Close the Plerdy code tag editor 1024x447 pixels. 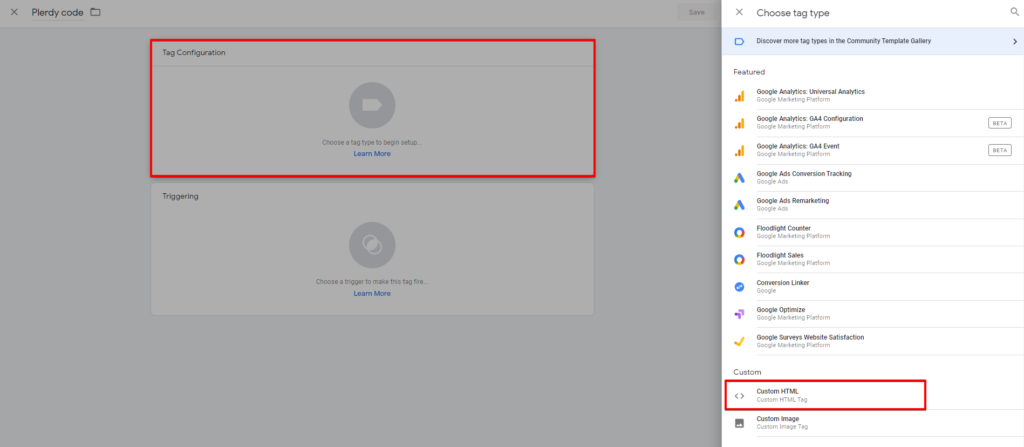(14, 12)
